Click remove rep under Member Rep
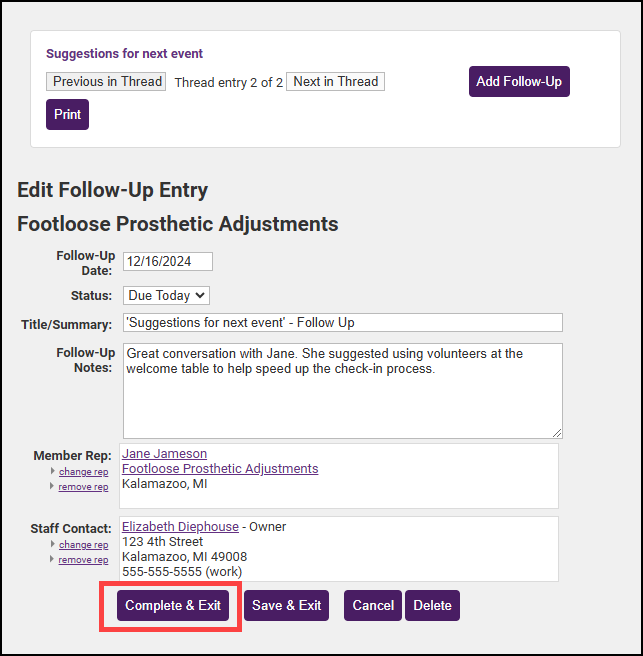643x656 pixels. (x=83, y=487)
